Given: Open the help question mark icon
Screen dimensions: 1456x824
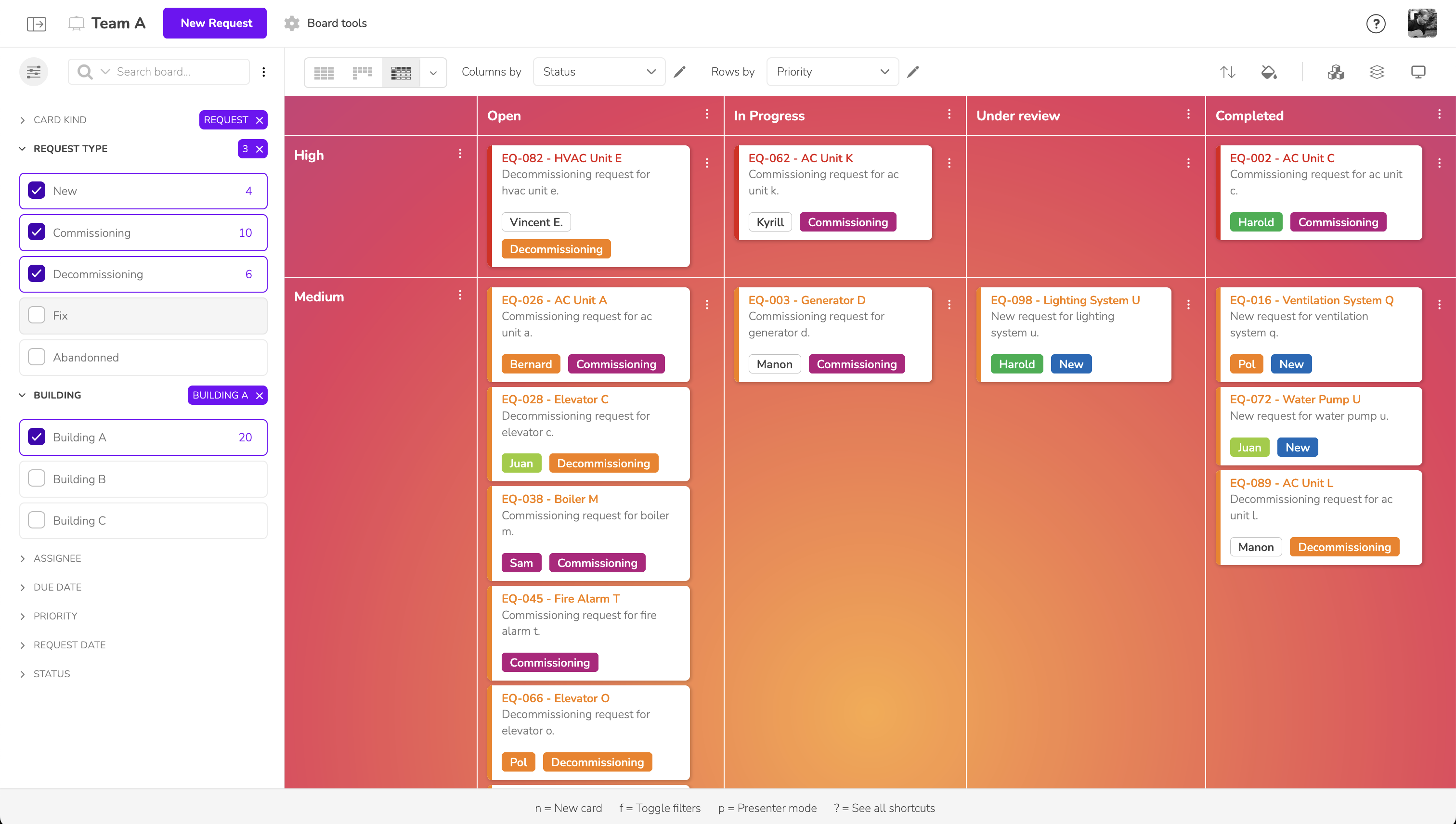Looking at the screenshot, I should (1376, 23).
